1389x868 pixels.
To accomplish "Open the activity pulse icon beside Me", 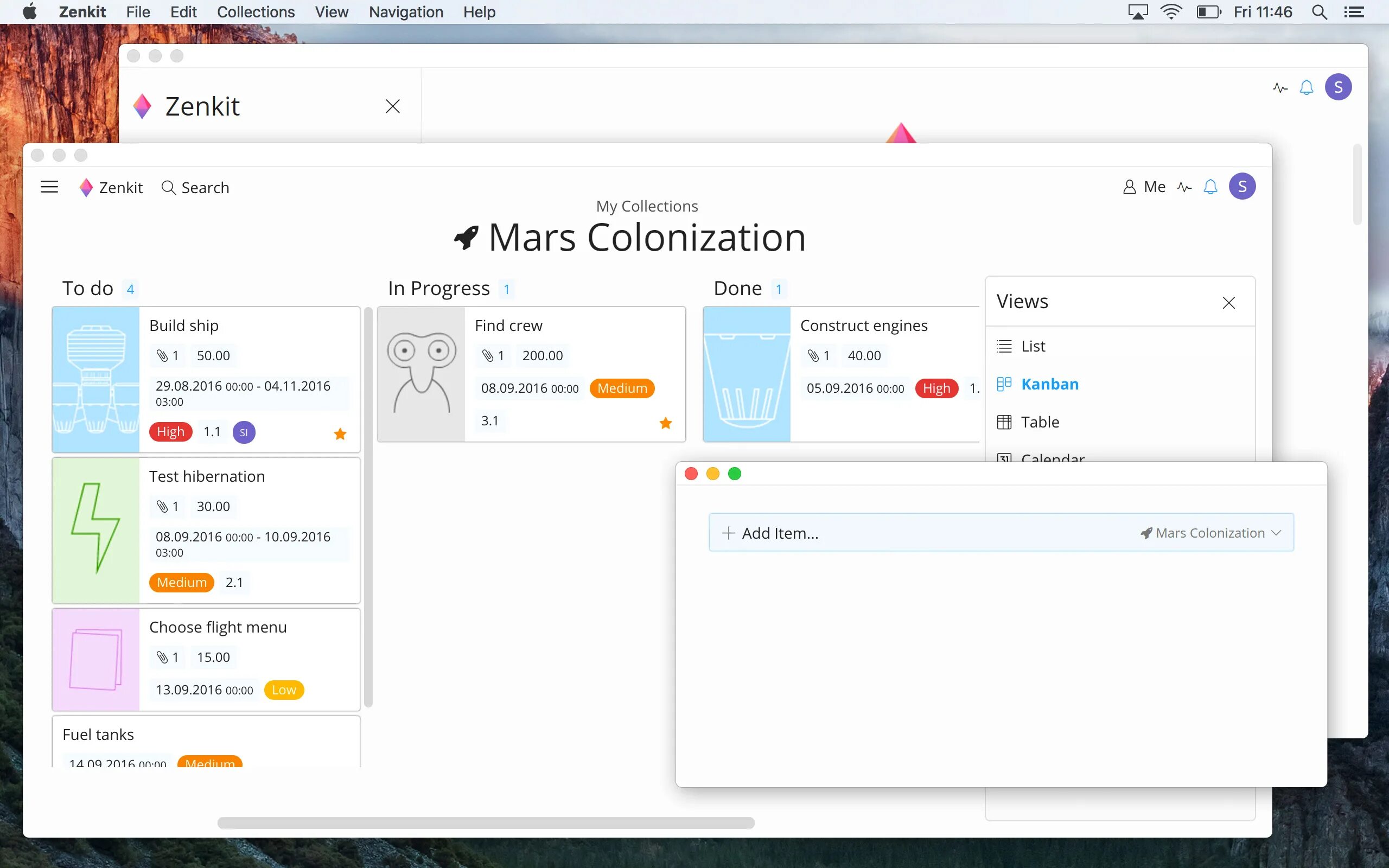I will point(1184,187).
